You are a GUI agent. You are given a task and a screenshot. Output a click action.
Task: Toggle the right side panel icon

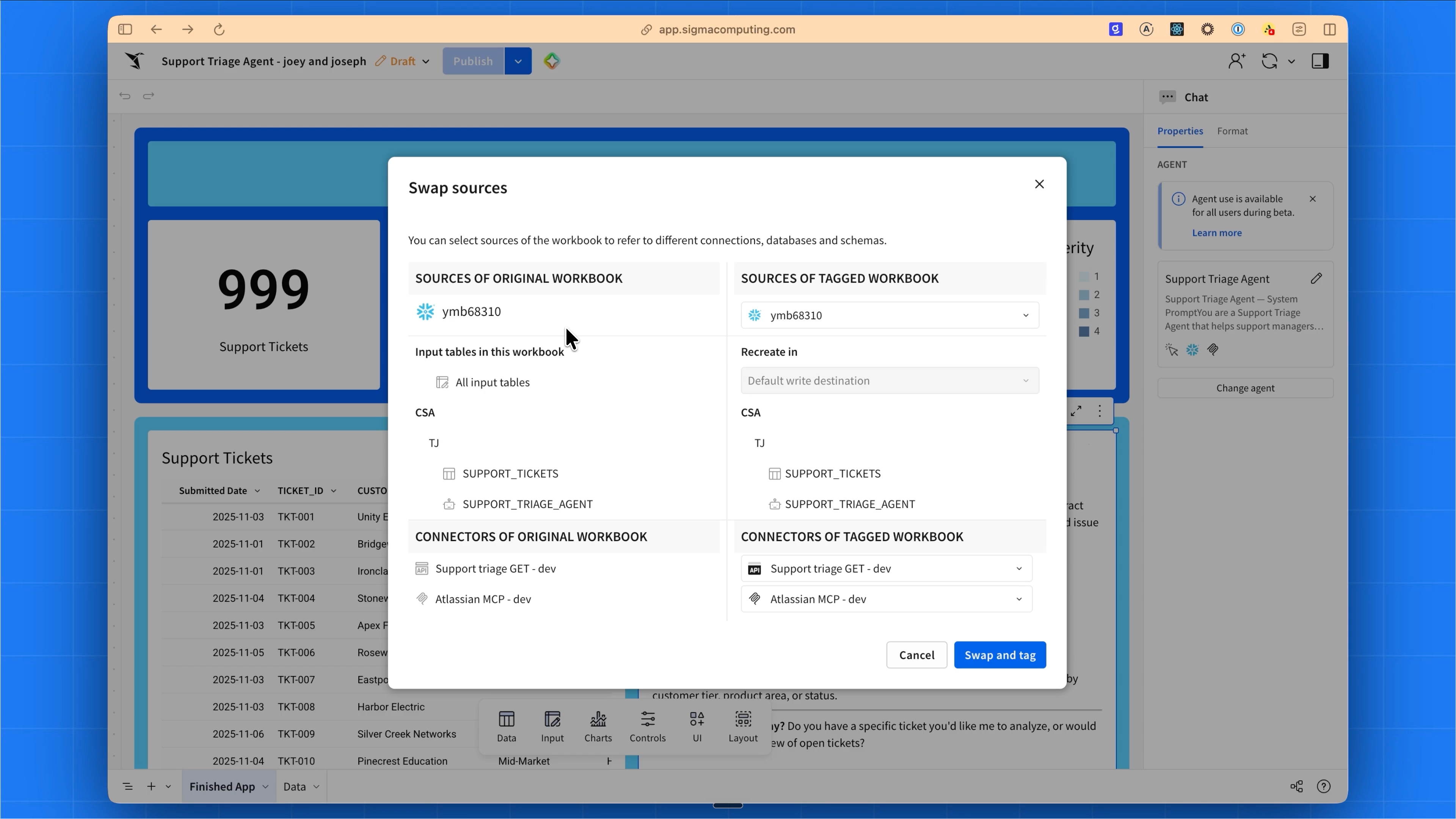1320,61
